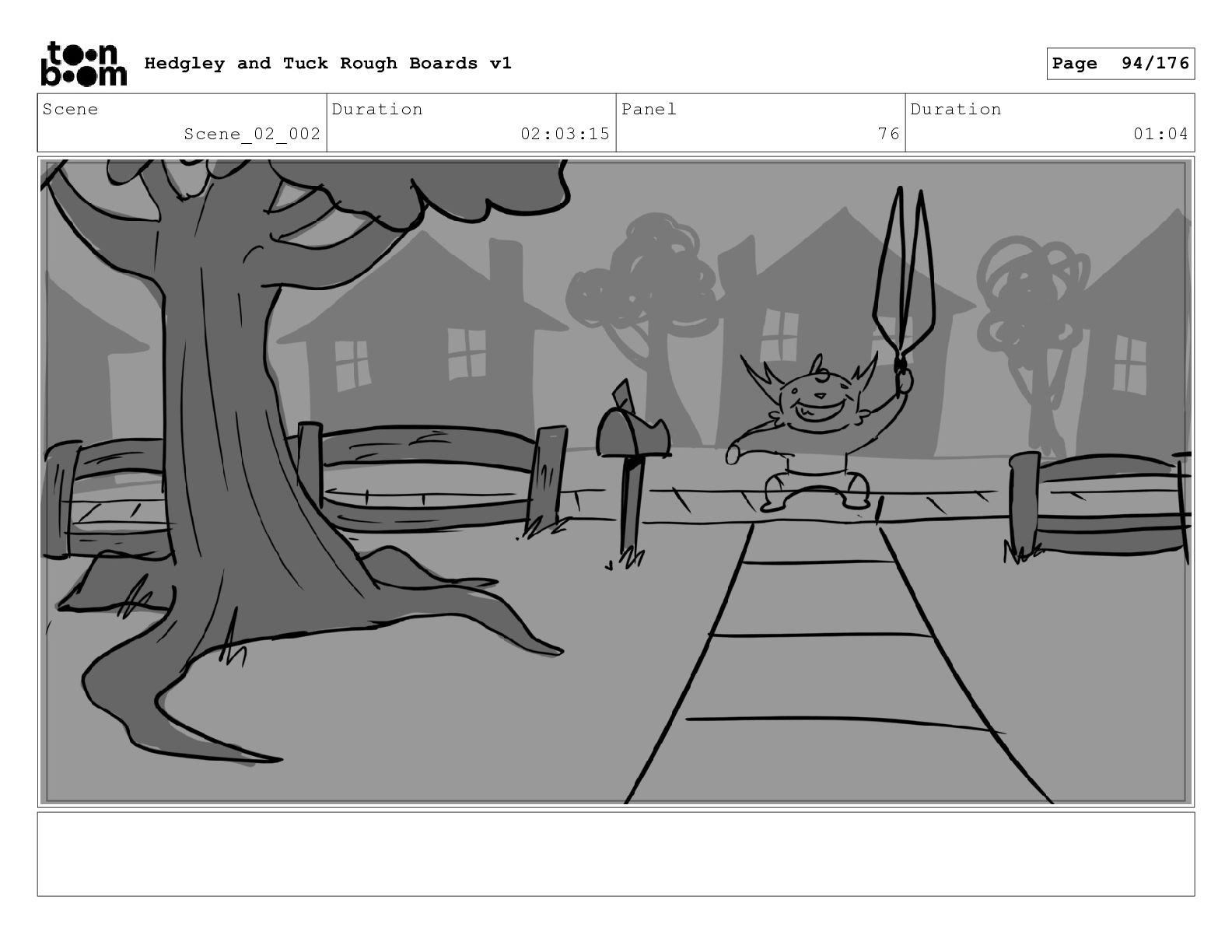Viewport: 1232px width, 952px height.
Task: Click the Toon Boom logo
Action: click(x=82, y=63)
